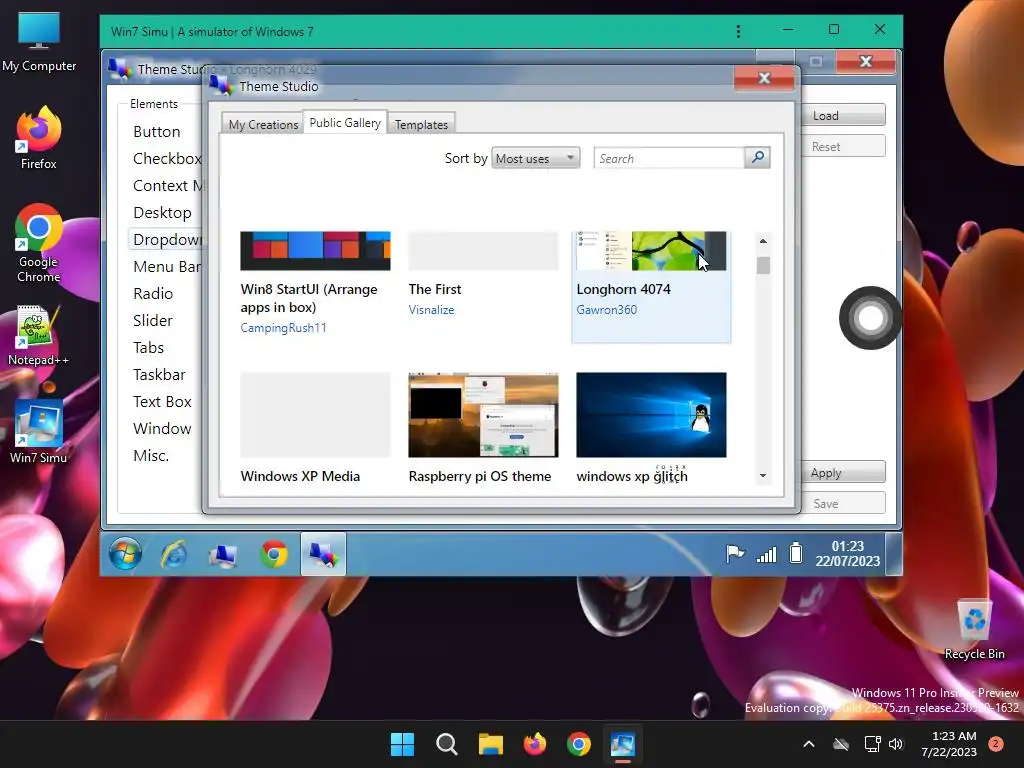Click the Reset button in Theme Studio
The width and height of the screenshot is (1024, 768).
(x=842, y=146)
